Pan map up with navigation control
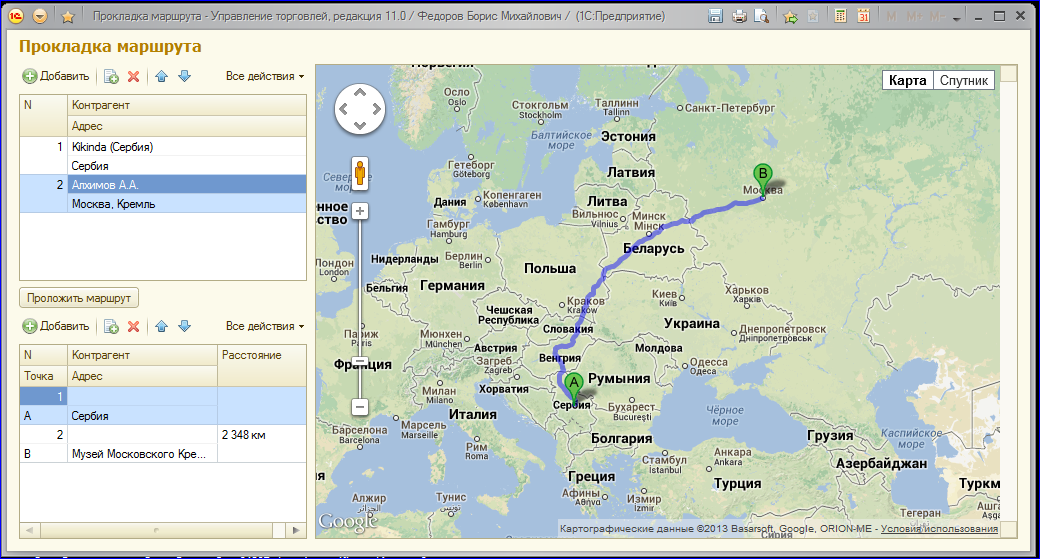 359,92
